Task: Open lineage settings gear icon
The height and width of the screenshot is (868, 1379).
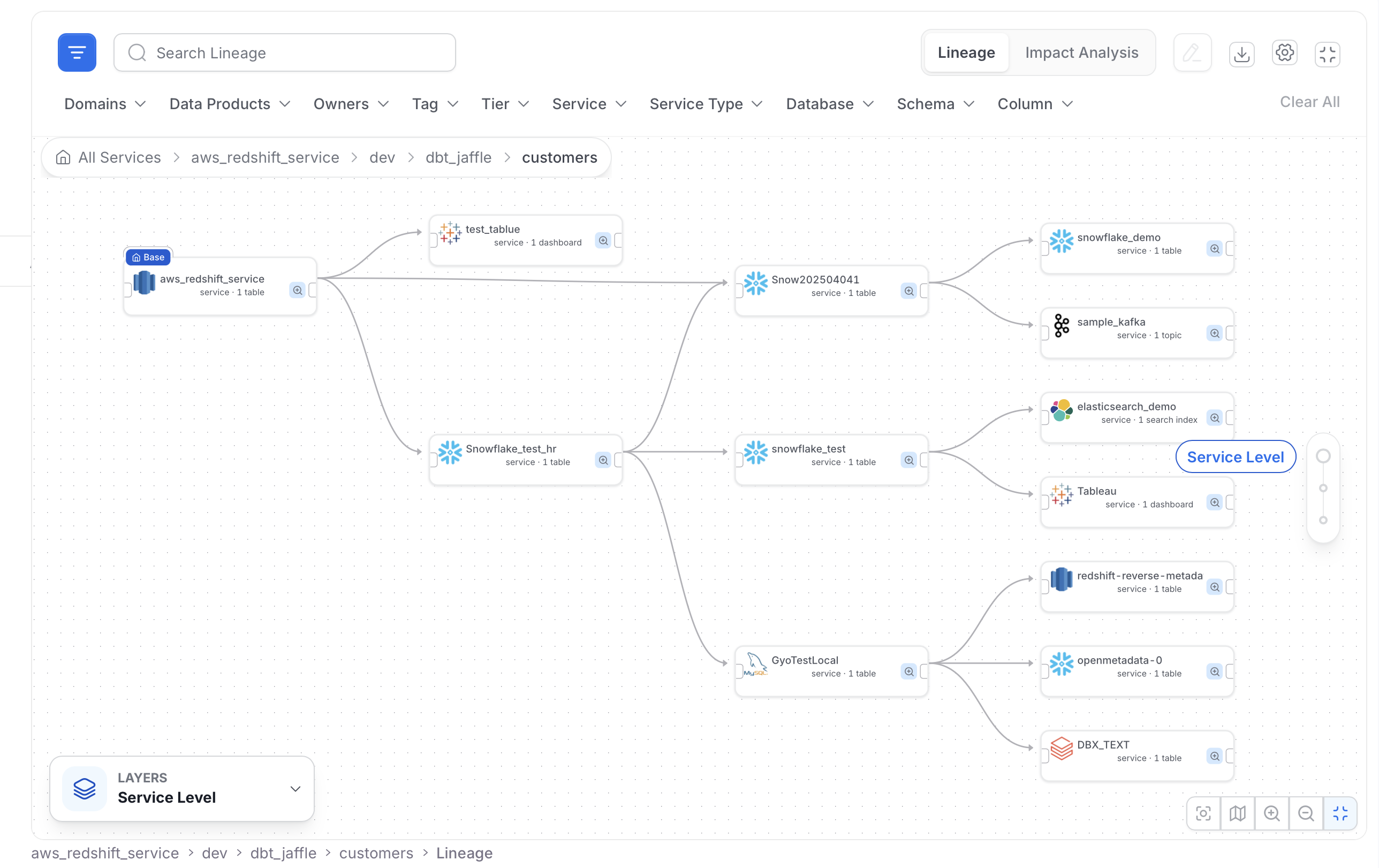Action: 1284,52
